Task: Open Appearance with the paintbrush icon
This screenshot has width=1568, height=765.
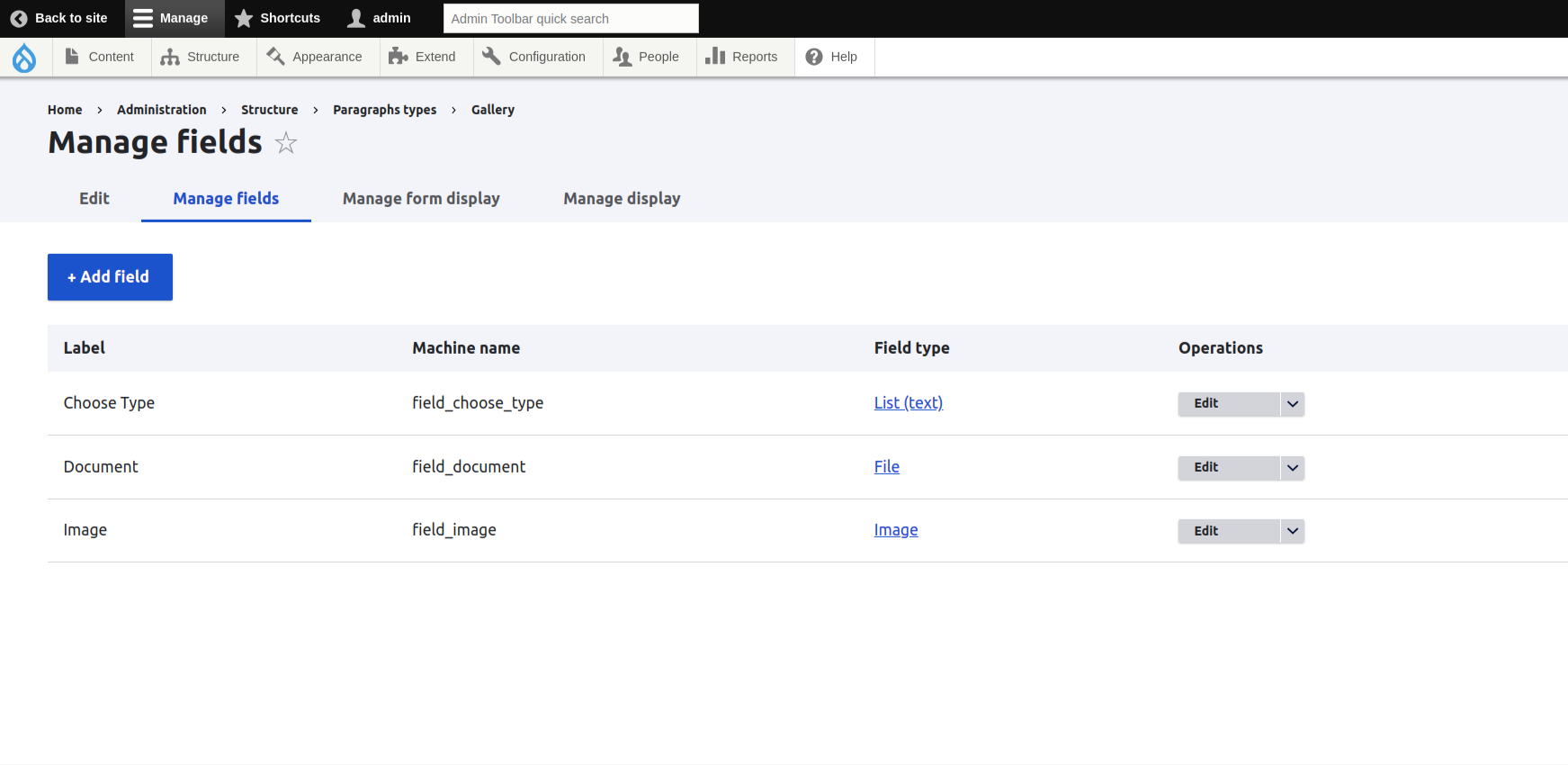Action: coord(275,57)
